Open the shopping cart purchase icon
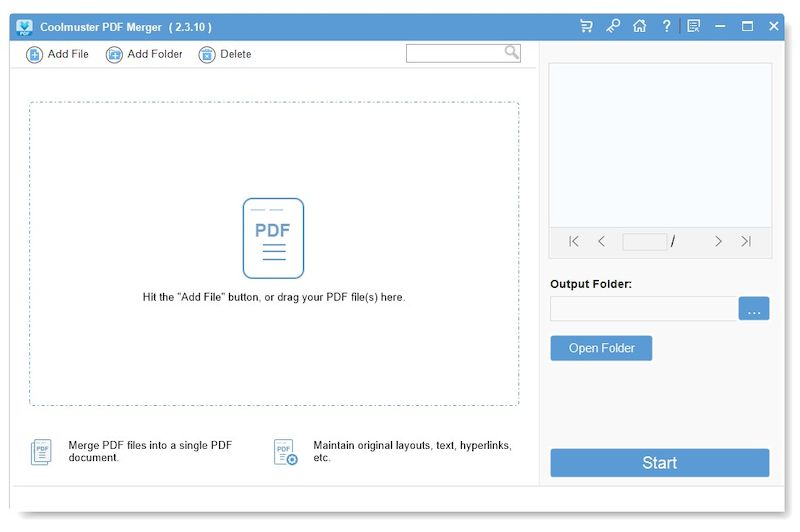 pos(586,26)
